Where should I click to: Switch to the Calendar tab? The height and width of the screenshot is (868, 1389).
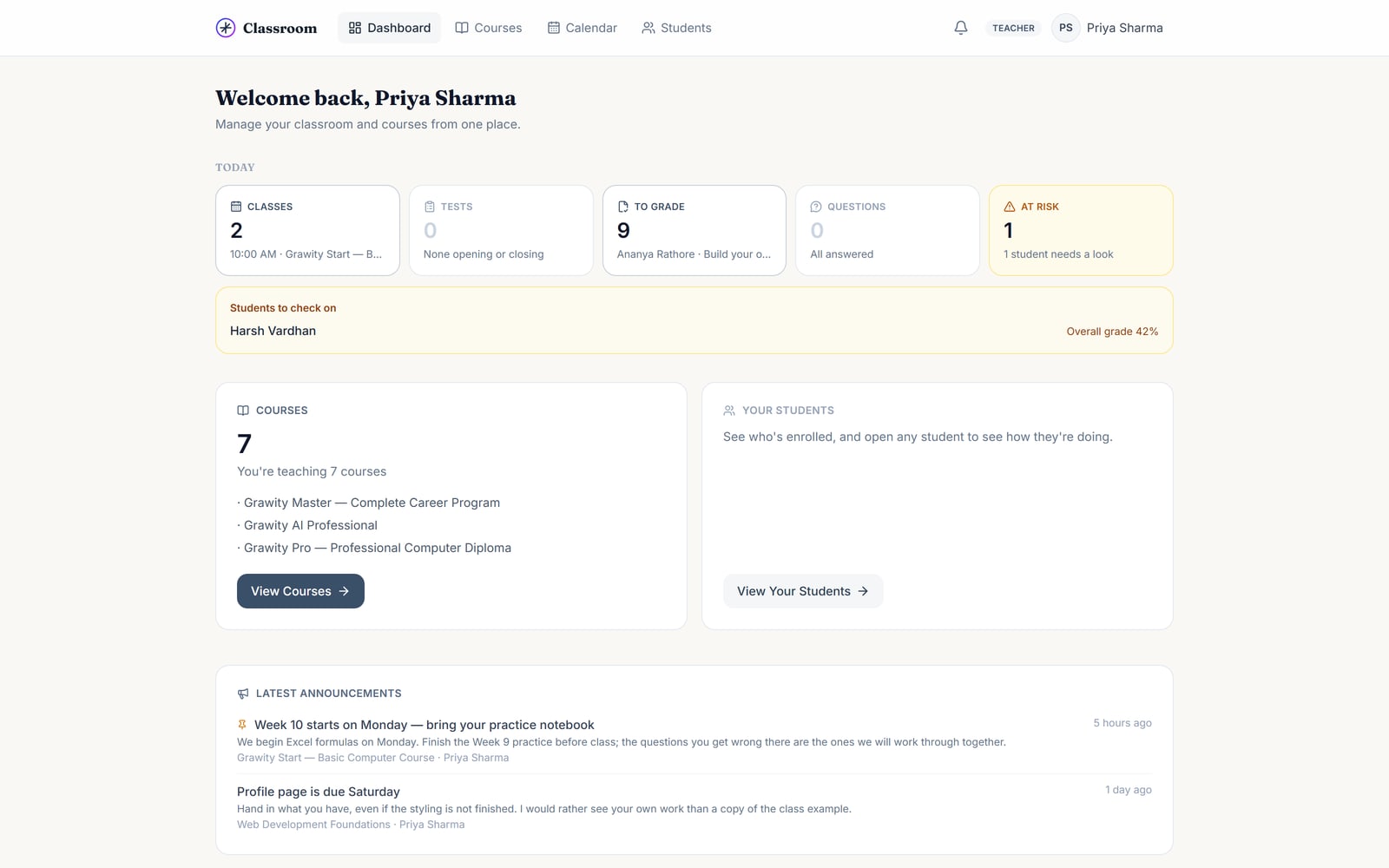(583, 28)
